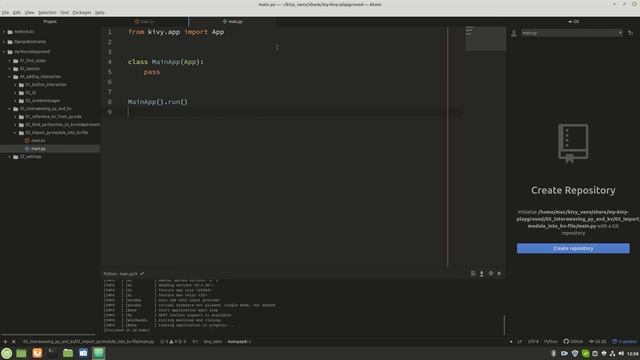This screenshot has width=640, height=360.
Task: Click the icon right of the repository dropdown
Action: tap(631, 33)
